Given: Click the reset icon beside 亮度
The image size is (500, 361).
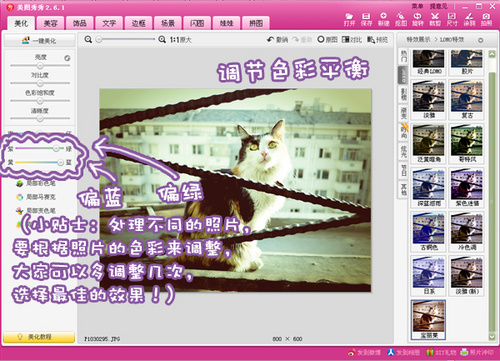Looking at the screenshot, I should 67,58.
